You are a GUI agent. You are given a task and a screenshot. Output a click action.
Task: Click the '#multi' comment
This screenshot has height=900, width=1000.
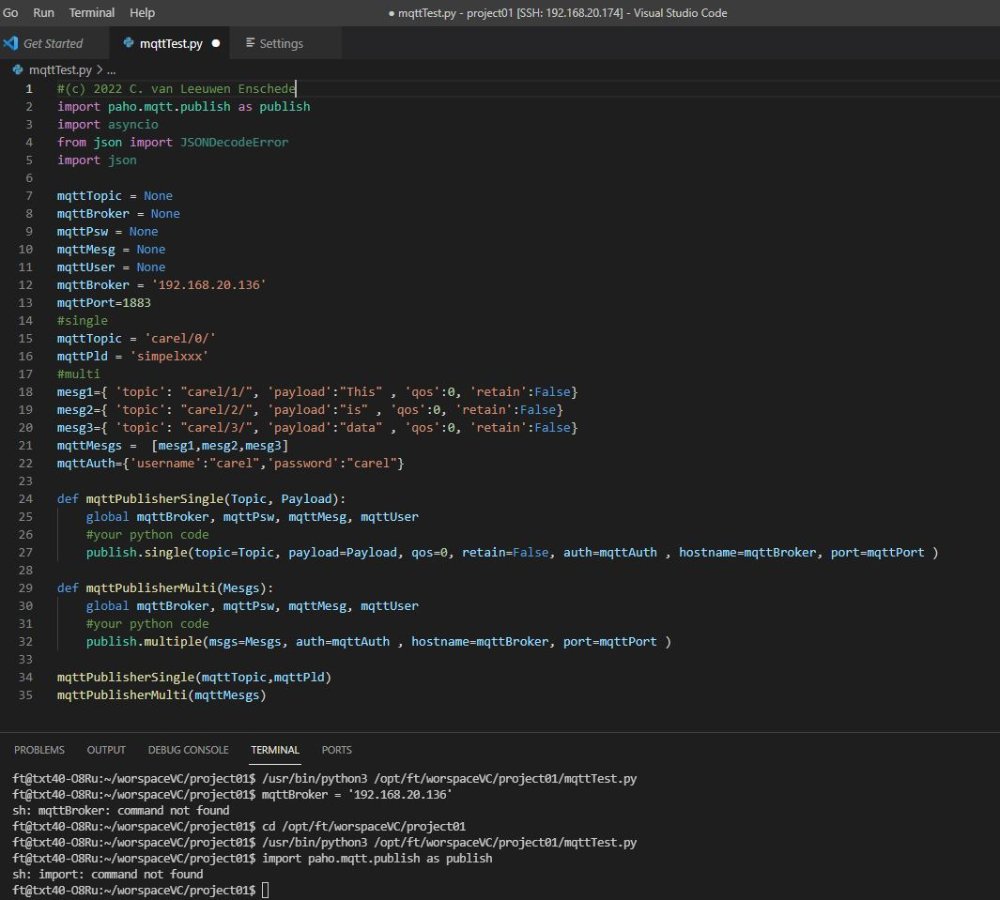(x=78, y=374)
